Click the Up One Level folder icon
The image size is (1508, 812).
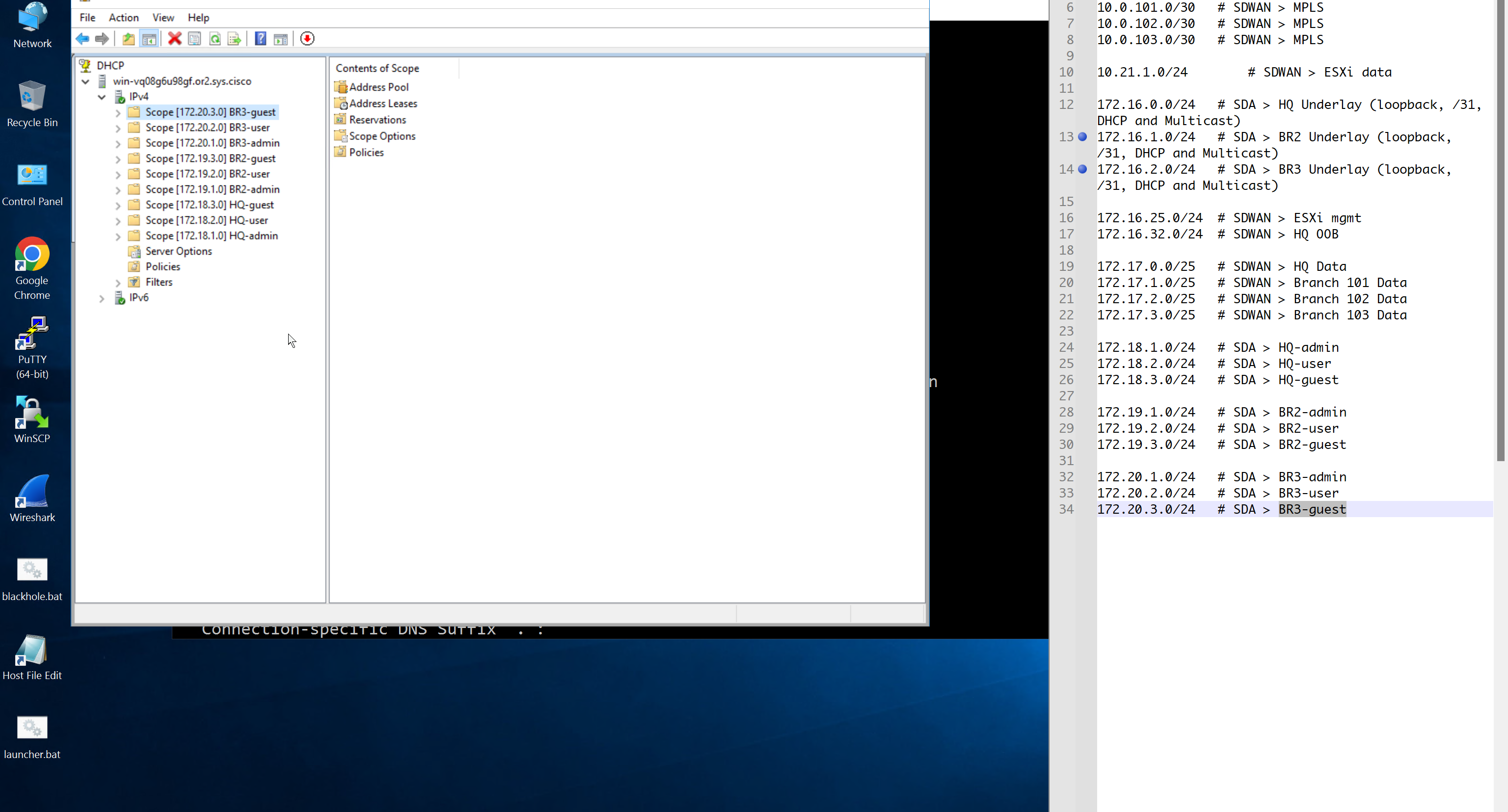point(128,39)
